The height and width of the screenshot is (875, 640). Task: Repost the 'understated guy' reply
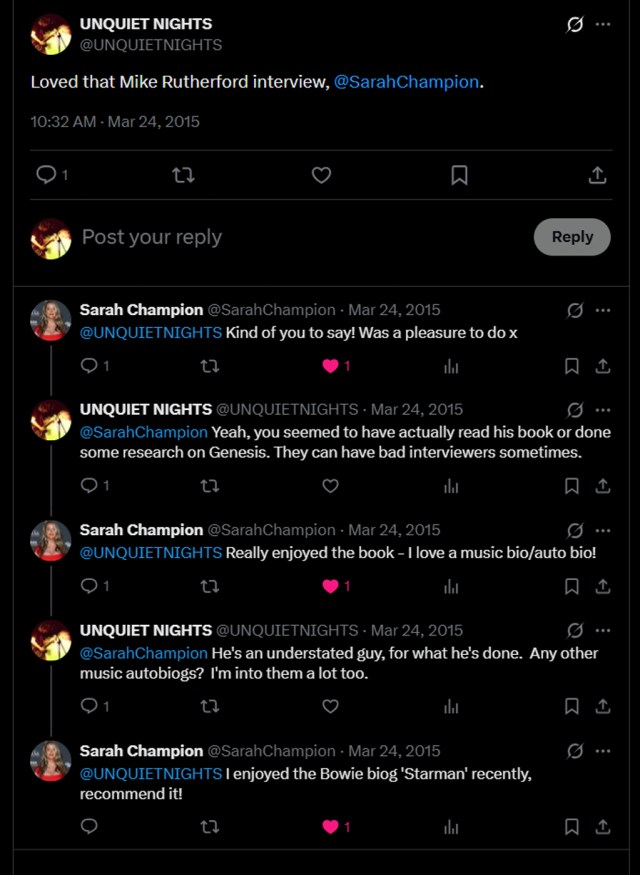pyautogui.click(x=209, y=706)
